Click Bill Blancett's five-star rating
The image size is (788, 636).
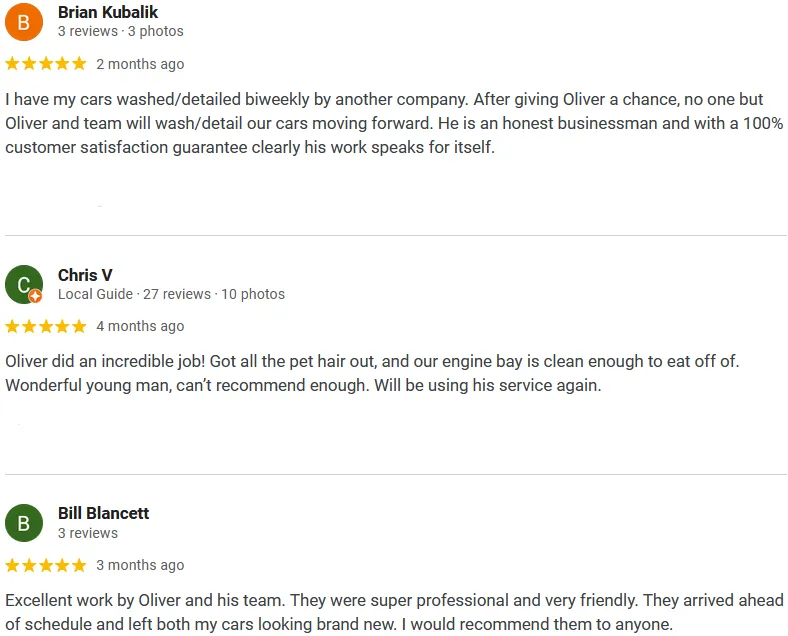[46, 566]
